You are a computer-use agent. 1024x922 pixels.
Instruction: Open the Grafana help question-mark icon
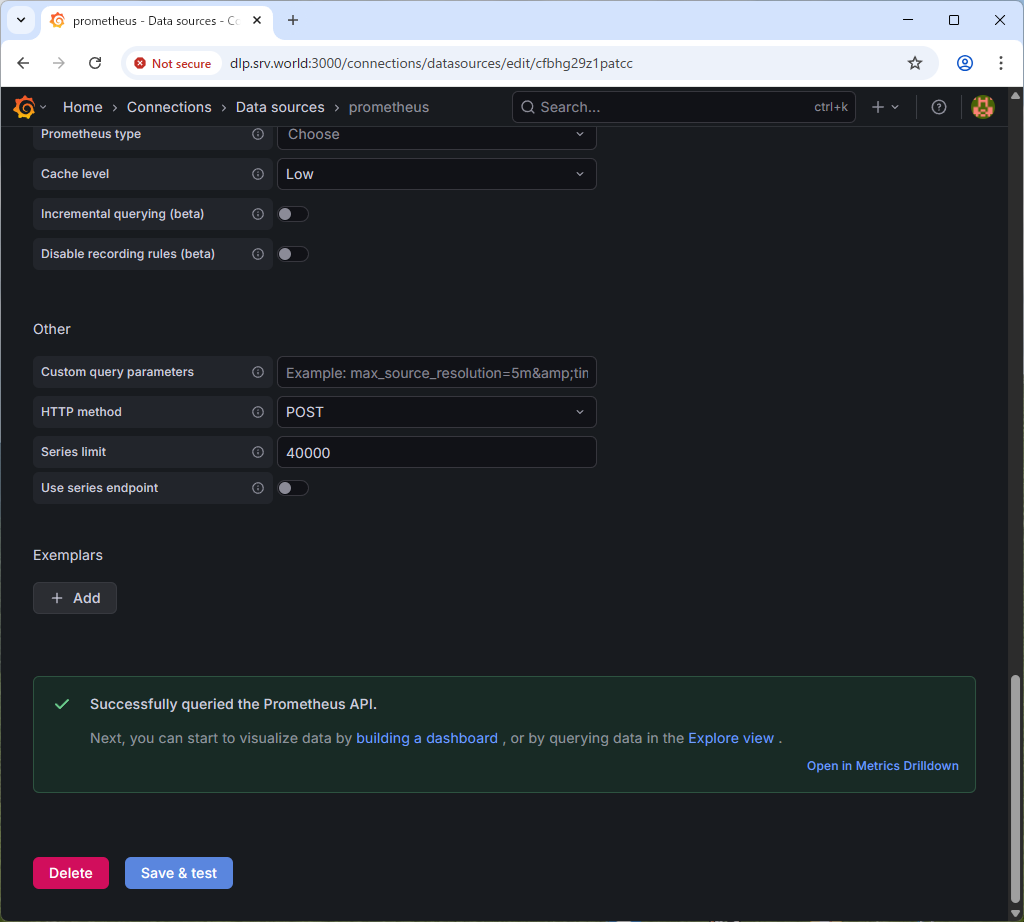(938, 107)
